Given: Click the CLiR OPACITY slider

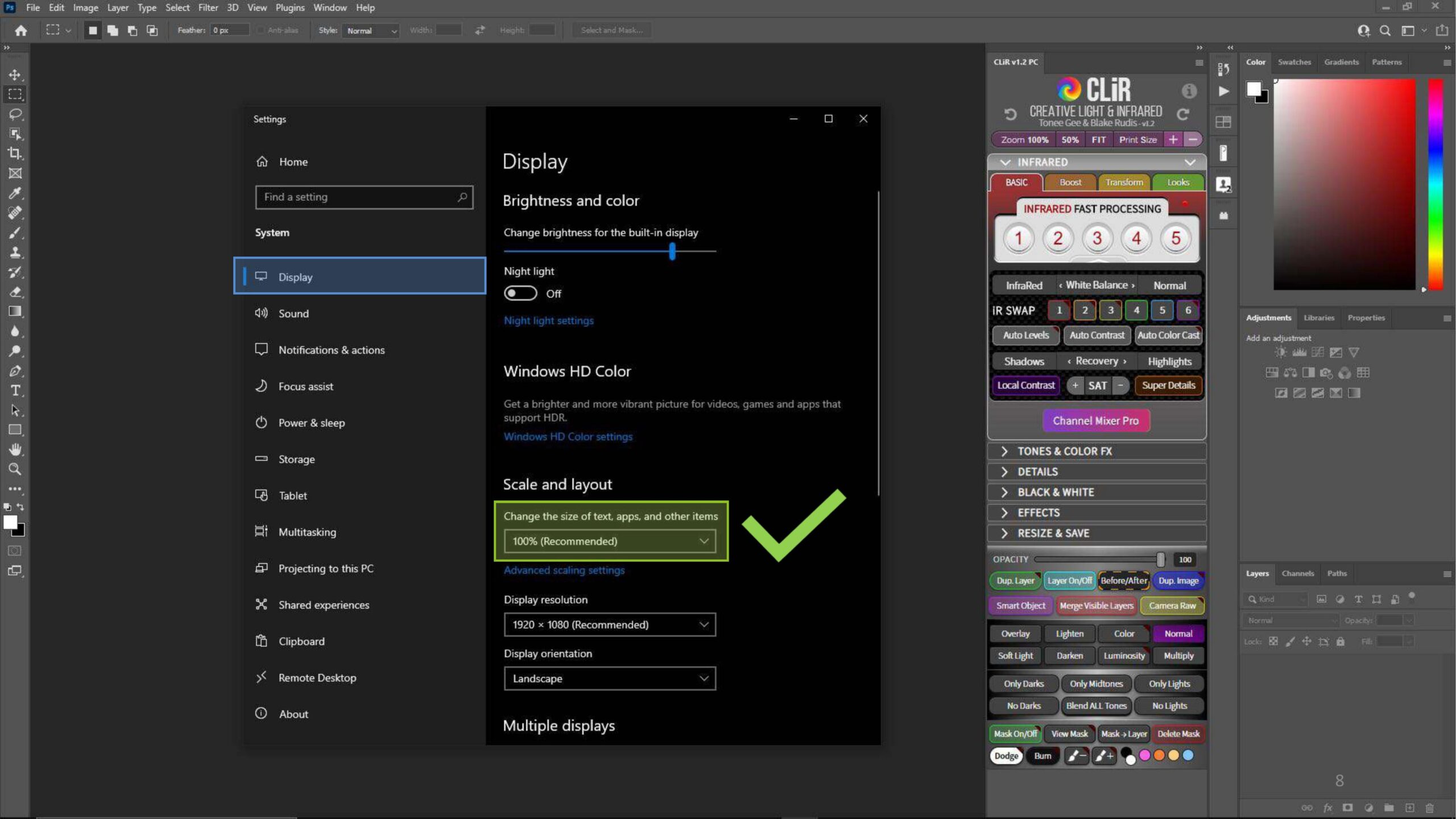Looking at the screenshot, I should click(1098, 559).
